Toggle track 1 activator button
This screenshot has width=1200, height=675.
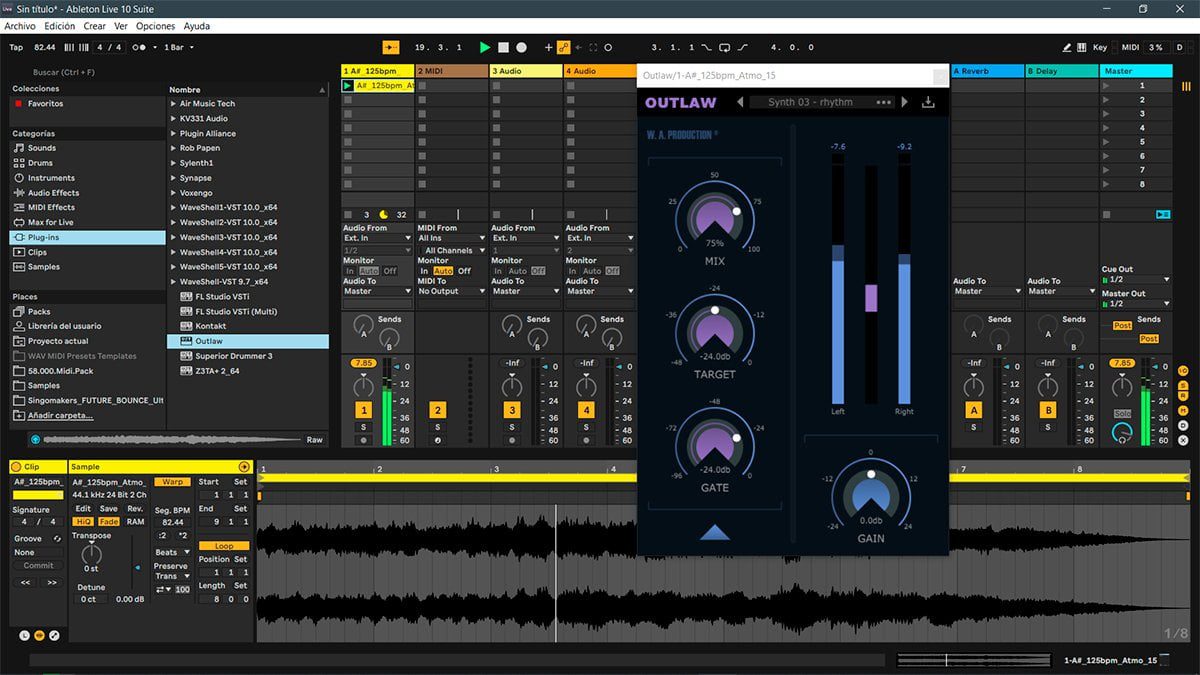(364, 410)
